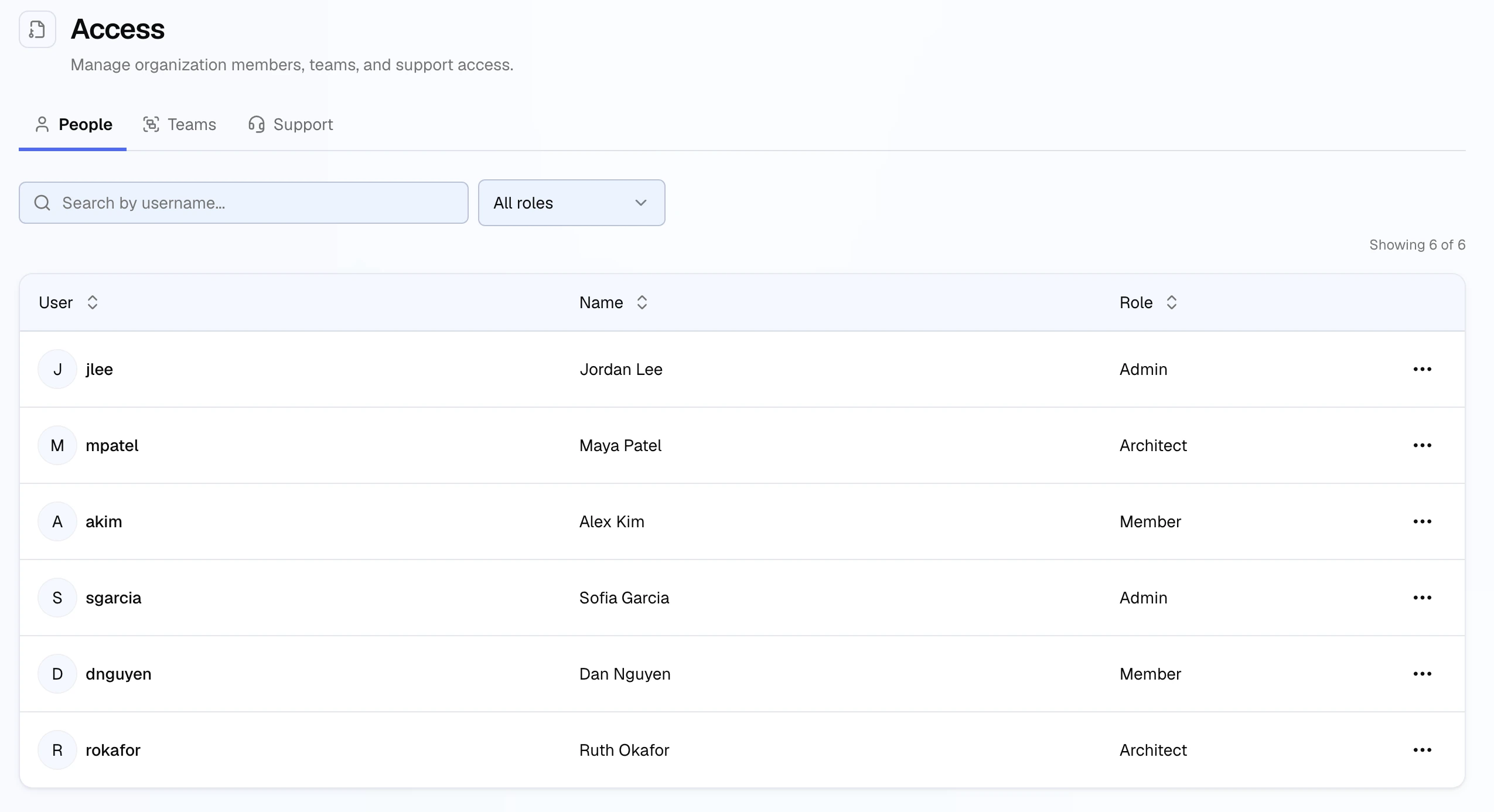Click the A avatar of akim
The height and width of the screenshot is (812, 1494).
pos(57,521)
